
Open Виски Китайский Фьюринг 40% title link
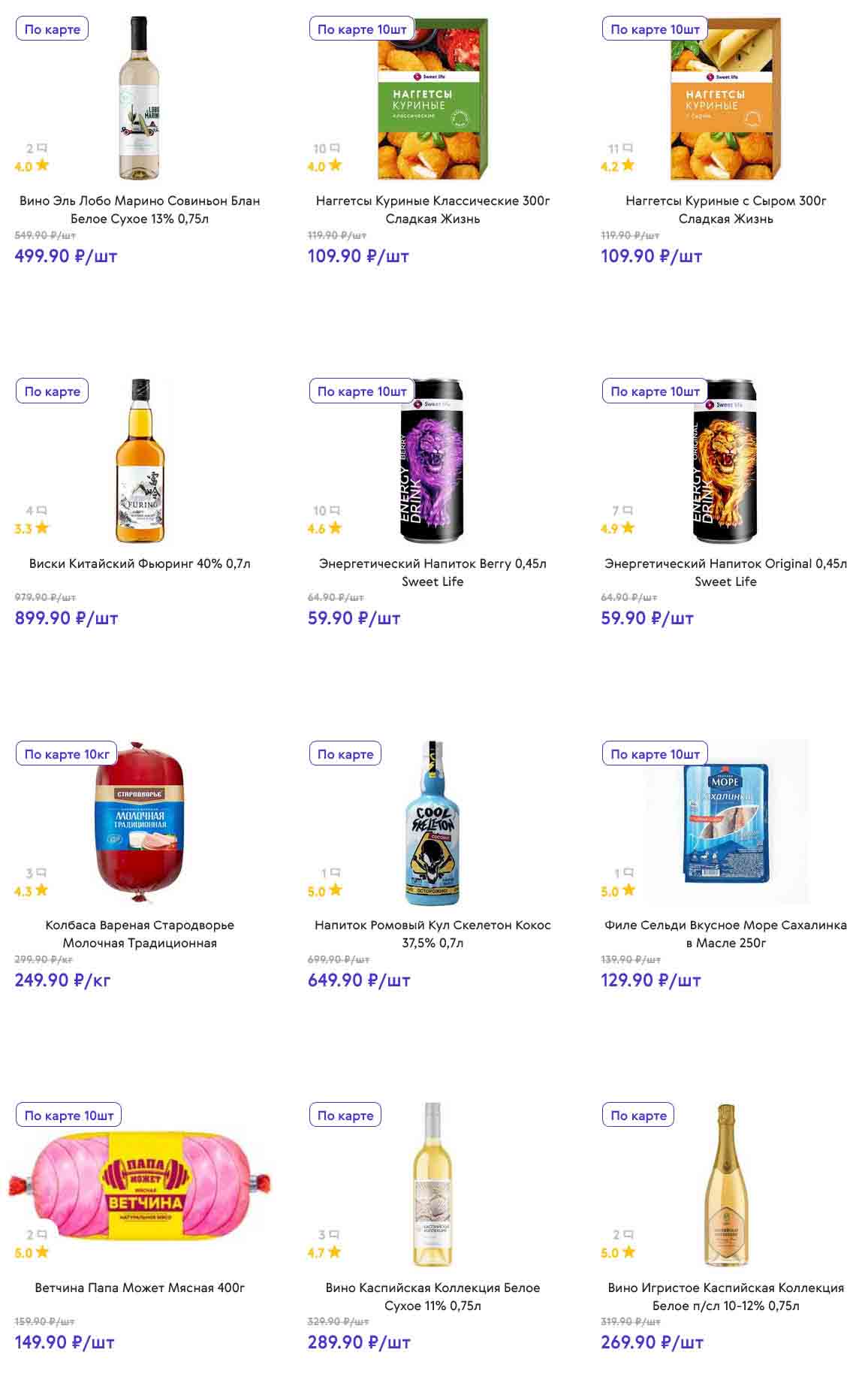tap(140, 563)
